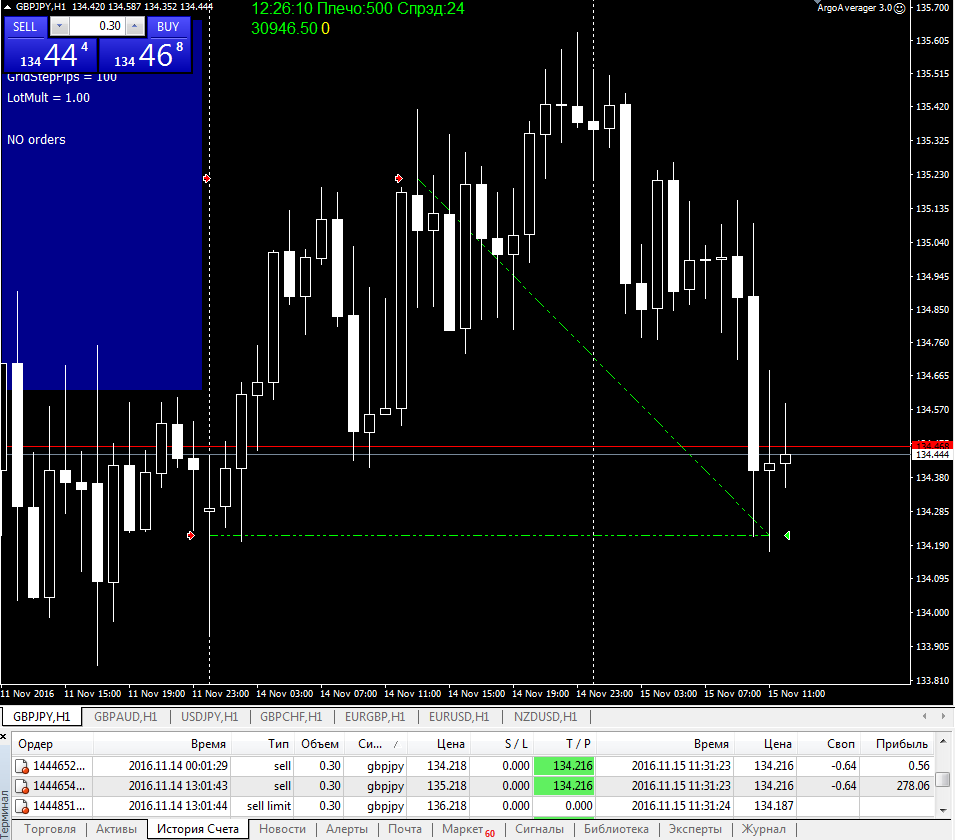Image resolution: width=955 pixels, height=840 pixels.
Task: Switch to EURUSD,H1 chart tab
Action: (459, 717)
